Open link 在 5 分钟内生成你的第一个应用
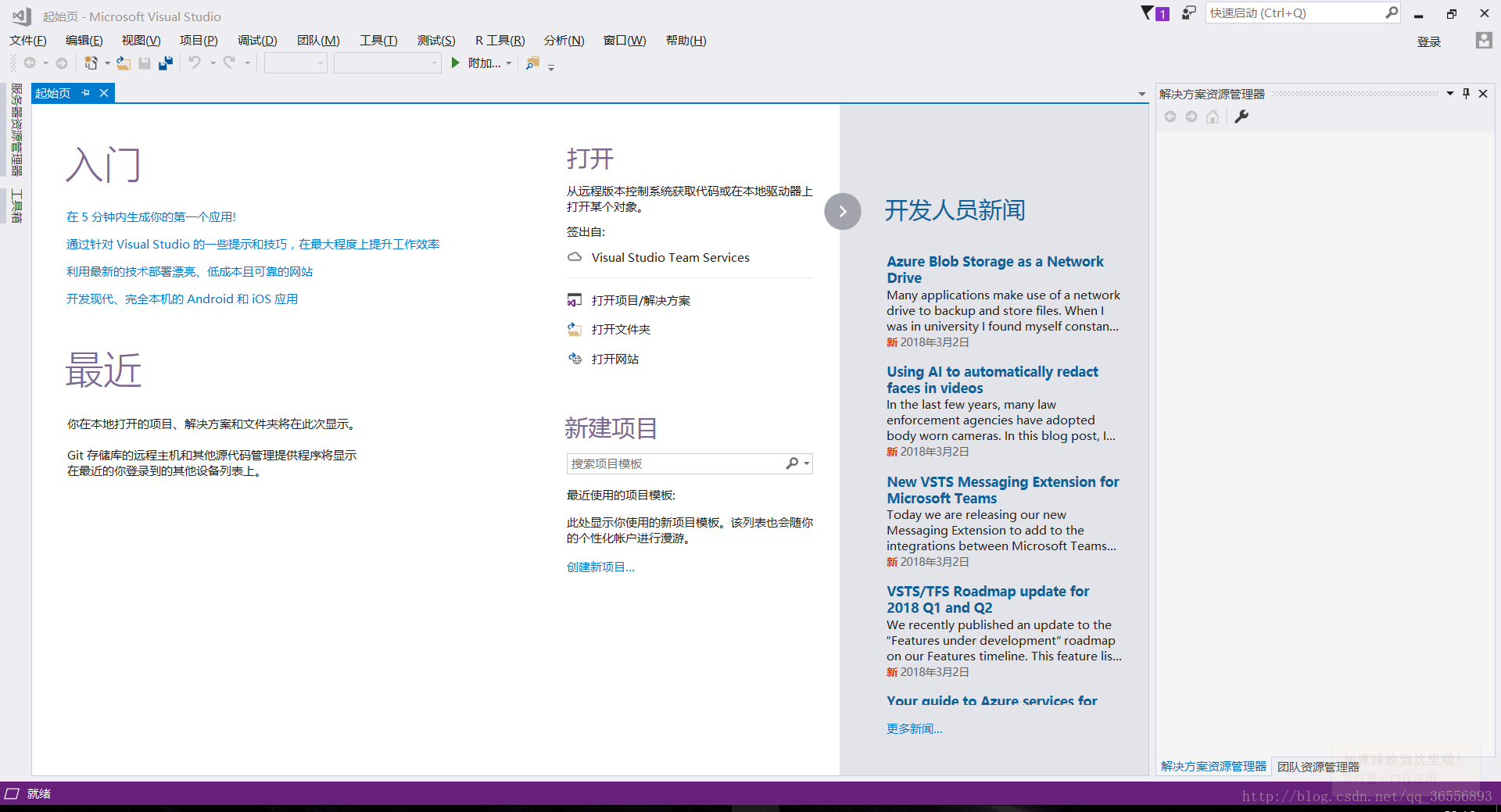 (151, 216)
